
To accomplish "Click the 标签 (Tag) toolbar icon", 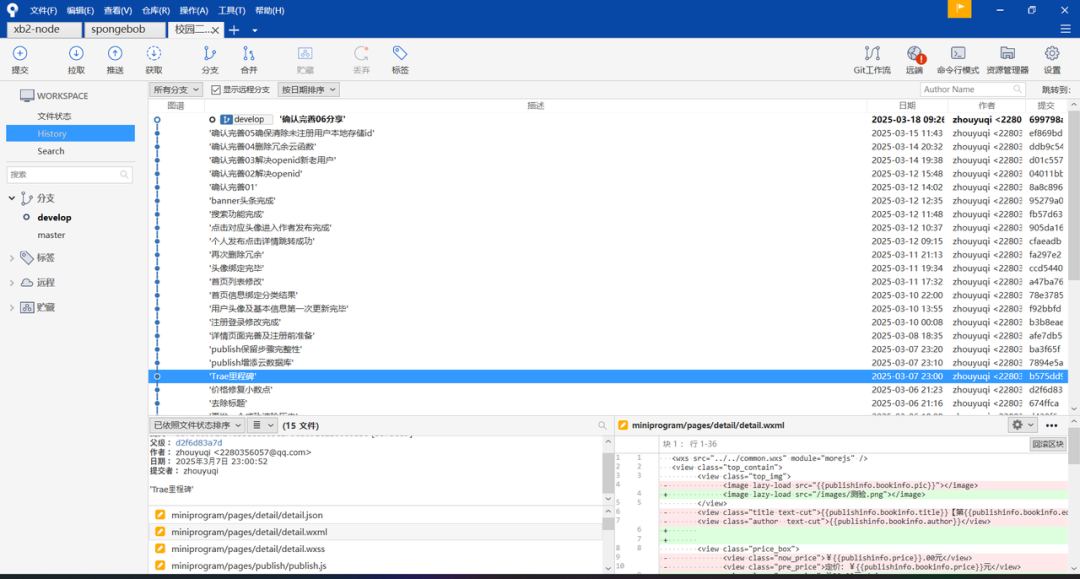I will 400,54.
